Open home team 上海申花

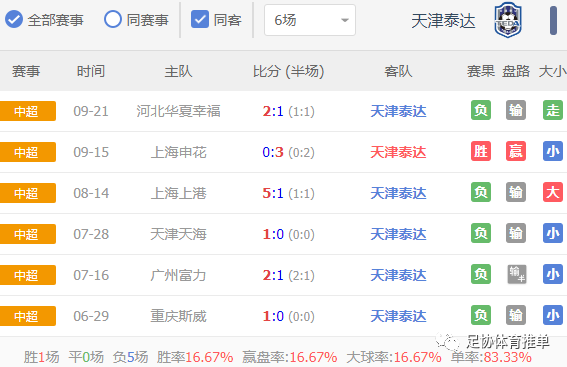(178, 152)
